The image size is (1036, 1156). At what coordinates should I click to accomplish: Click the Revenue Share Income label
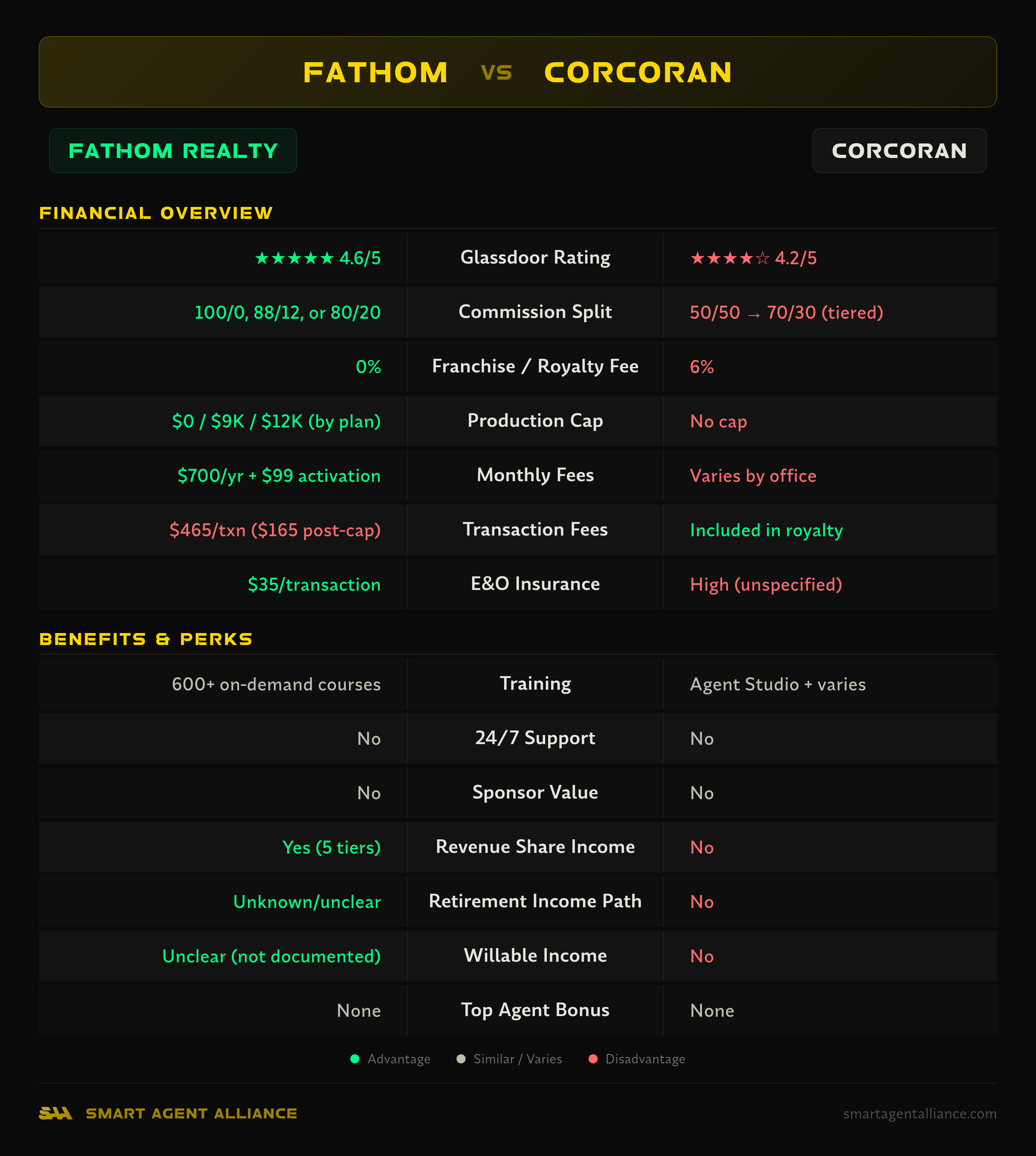point(535,847)
